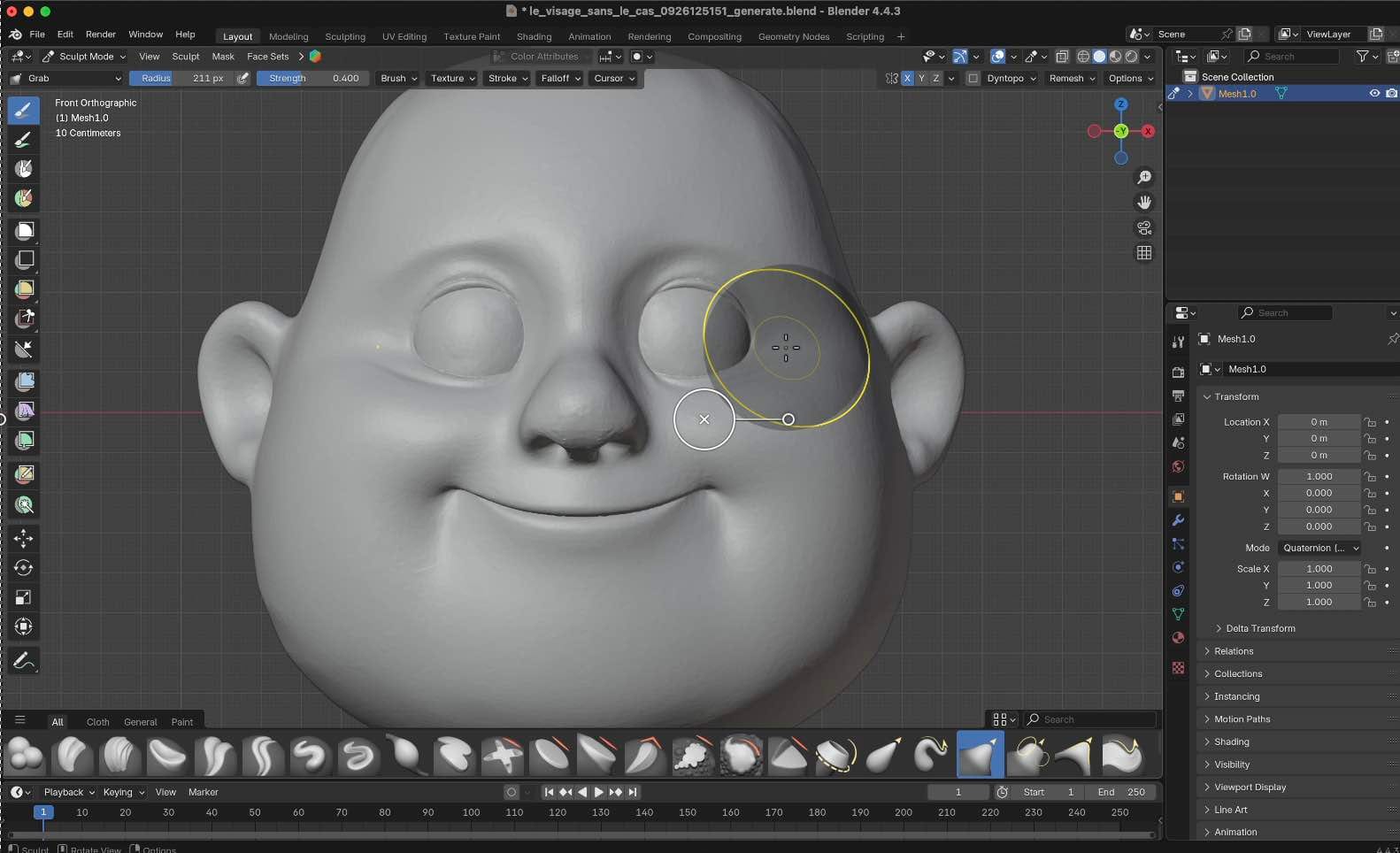Image resolution: width=1400 pixels, height=853 pixels.
Task: Click the zoom magnifier viewport icon
Action: click(1144, 178)
